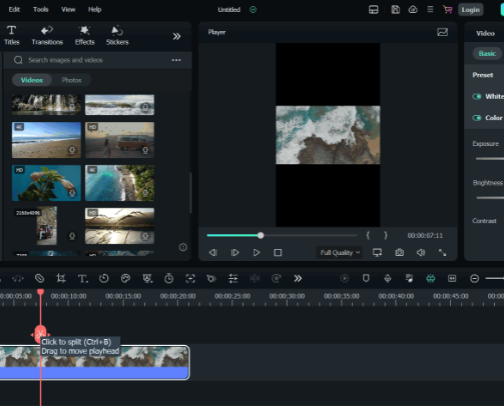Image resolution: width=504 pixels, height=406 pixels.
Task: Open the Stickers tab
Action: tap(117, 35)
